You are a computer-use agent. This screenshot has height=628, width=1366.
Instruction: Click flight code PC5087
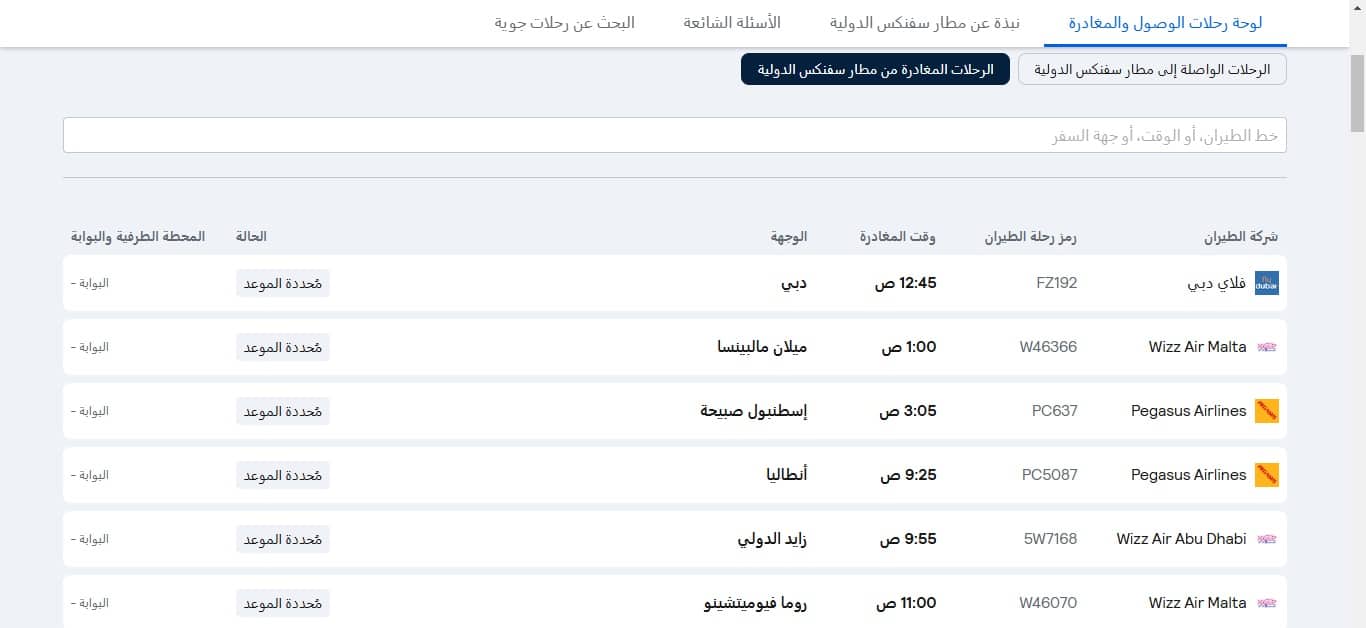pos(1050,475)
